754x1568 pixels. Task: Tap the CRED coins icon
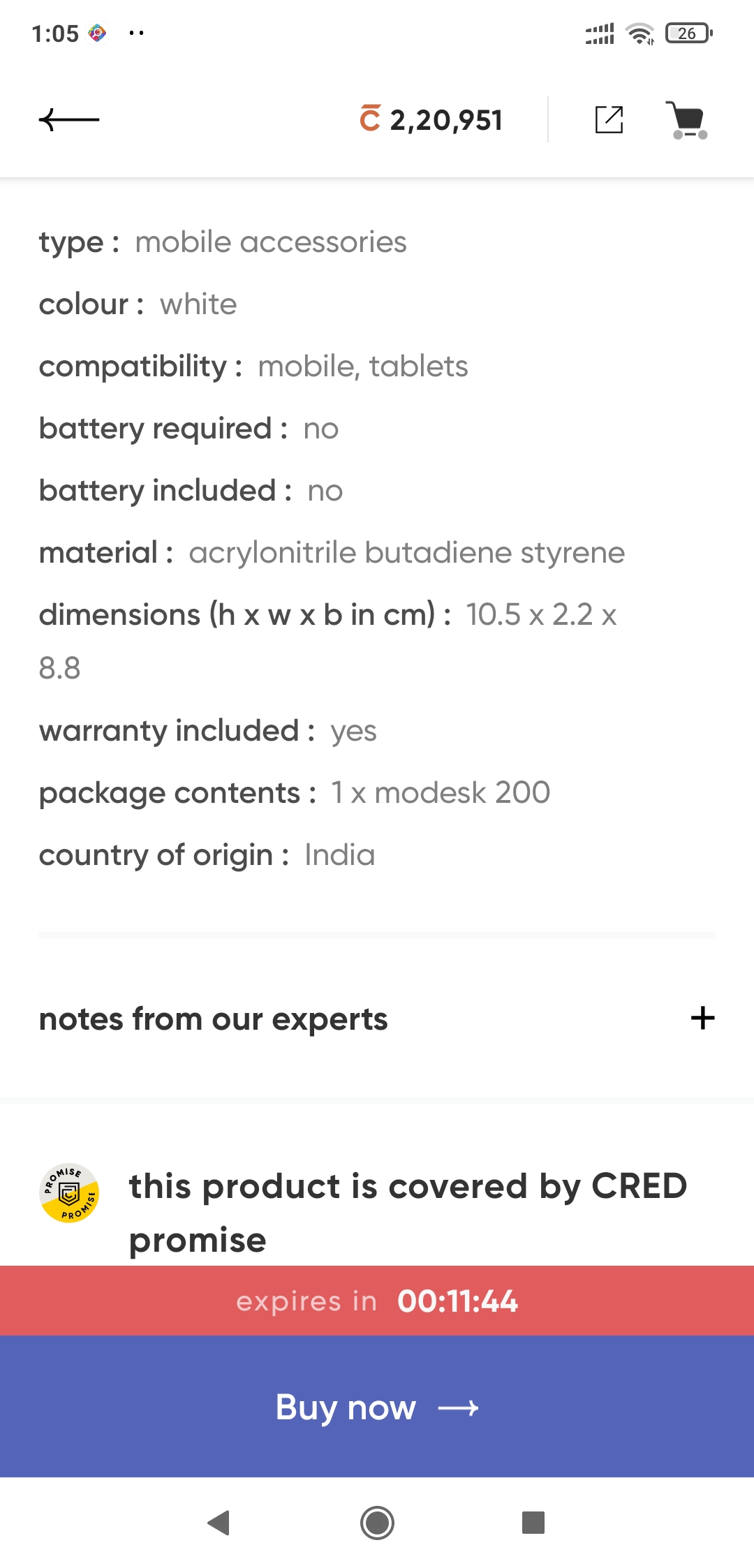pos(370,119)
